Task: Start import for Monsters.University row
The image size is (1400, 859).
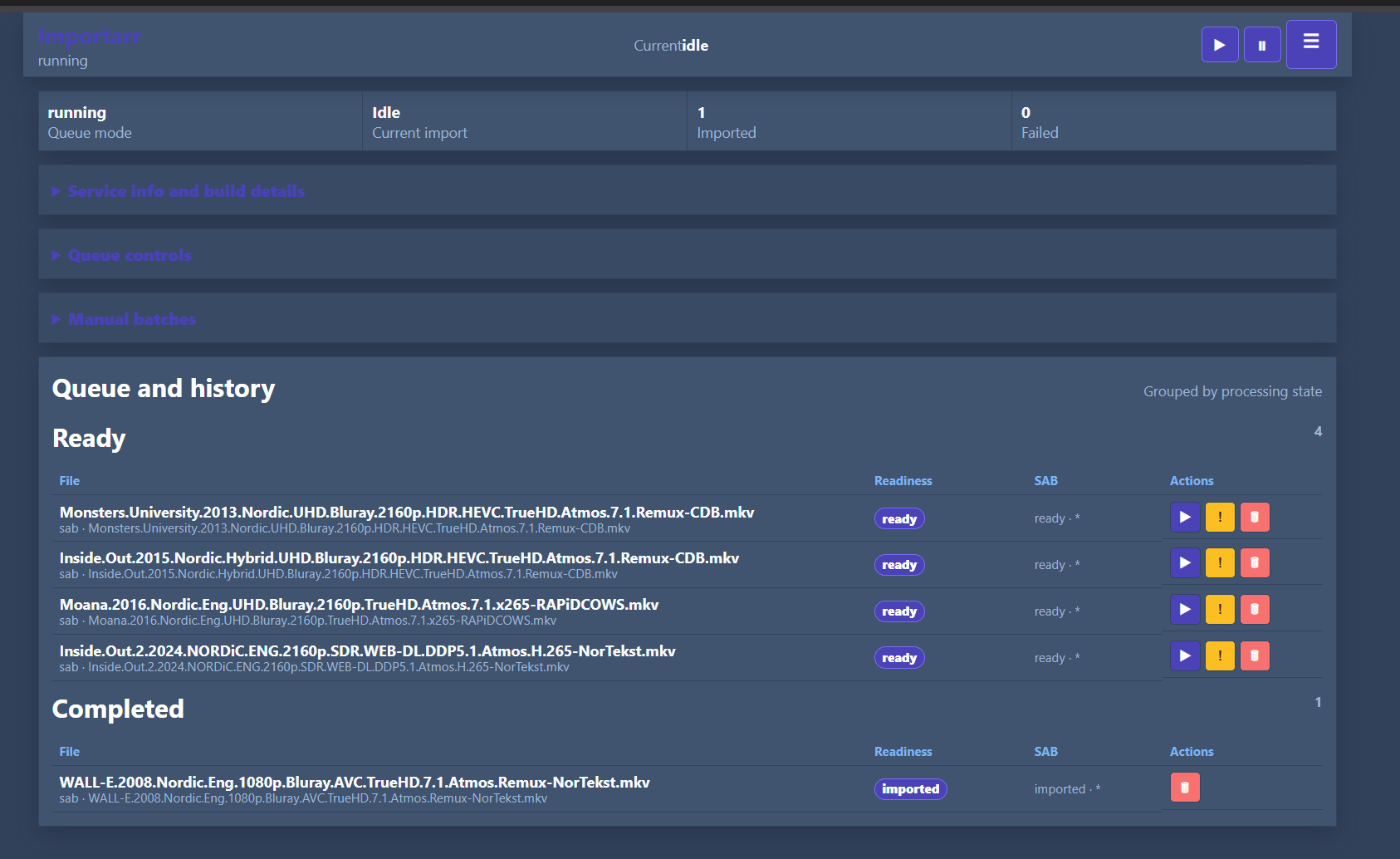Action: coord(1185,517)
